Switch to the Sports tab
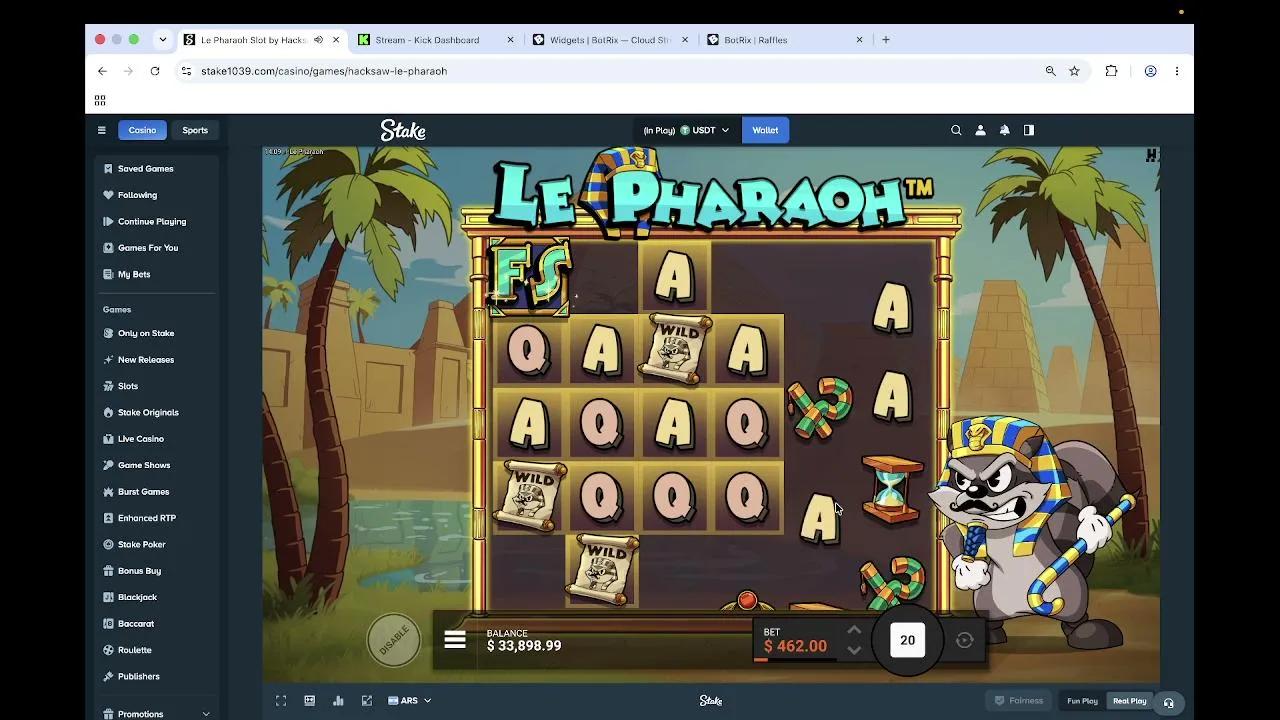This screenshot has width=1280, height=720. (x=195, y=130)
